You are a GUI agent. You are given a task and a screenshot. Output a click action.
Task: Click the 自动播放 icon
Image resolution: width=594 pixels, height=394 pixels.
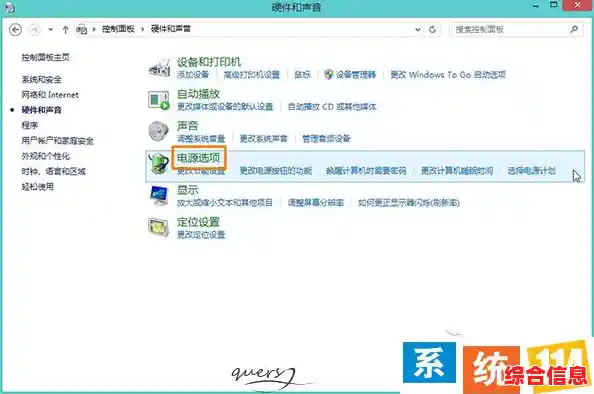tap(158, 100)
